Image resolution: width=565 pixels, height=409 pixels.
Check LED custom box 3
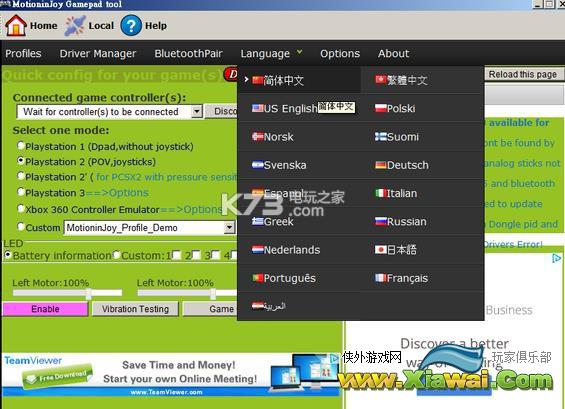(x=215, y=255)
